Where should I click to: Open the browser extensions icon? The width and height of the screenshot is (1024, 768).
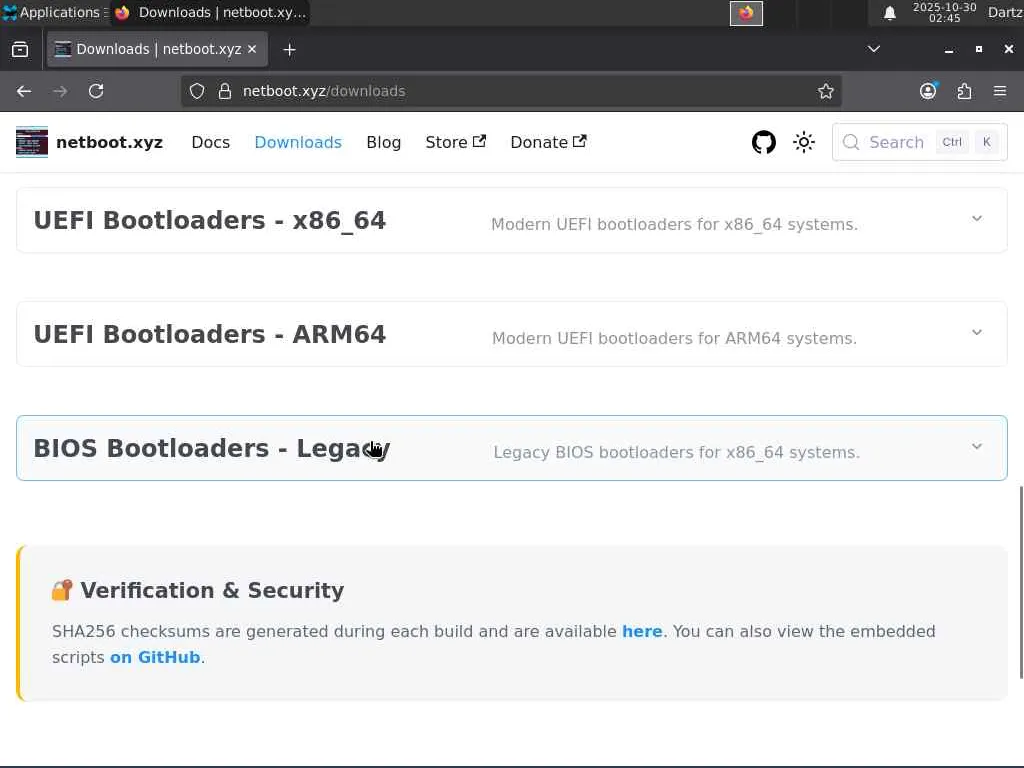click(x=964, y=91)
